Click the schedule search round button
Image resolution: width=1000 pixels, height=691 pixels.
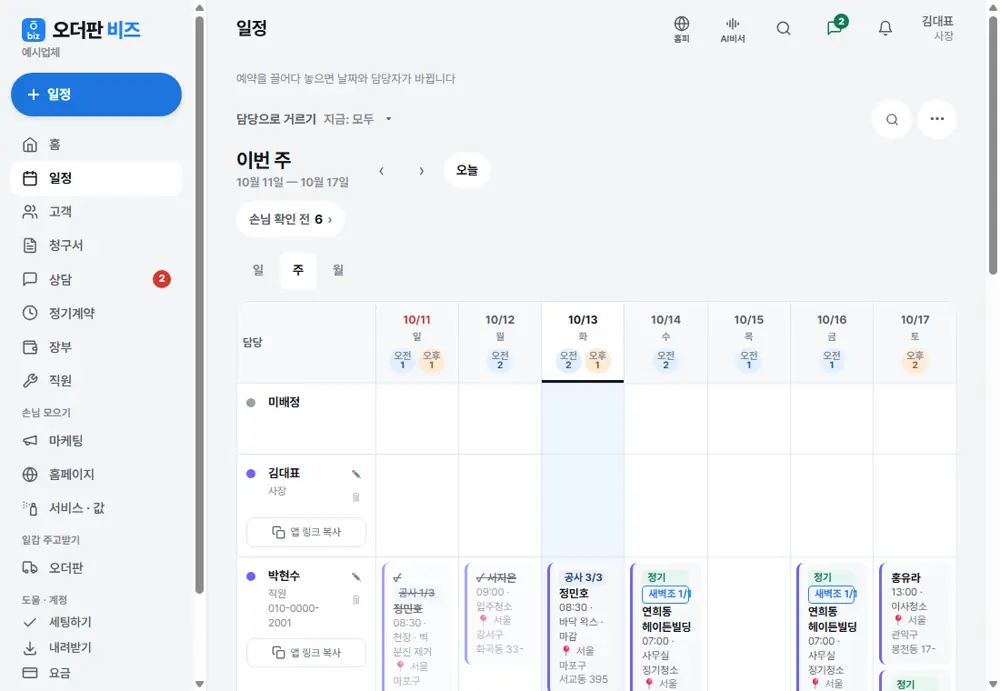click(x=892, y=119)
